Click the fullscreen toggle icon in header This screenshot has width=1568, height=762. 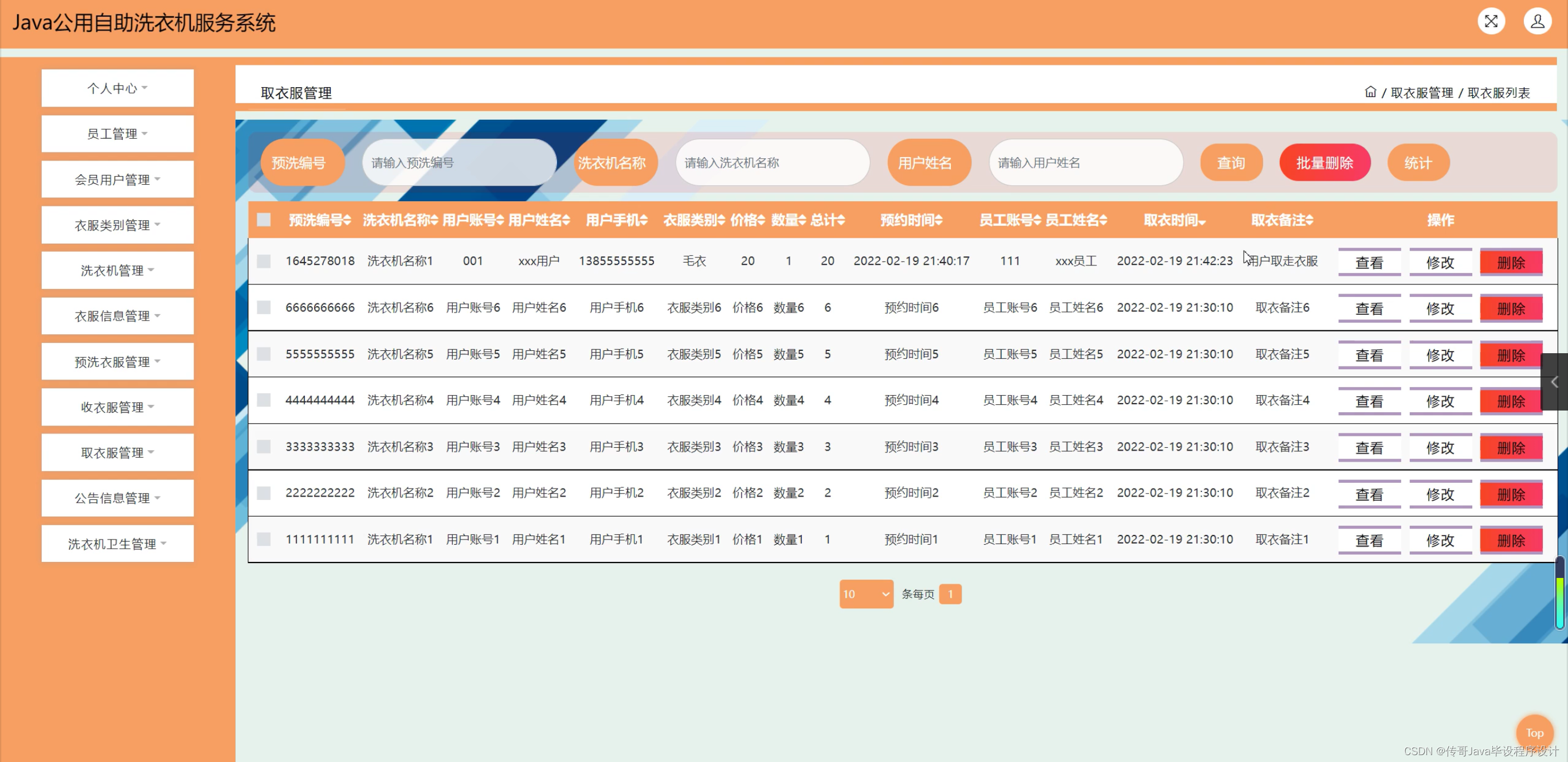(1491, 22)
